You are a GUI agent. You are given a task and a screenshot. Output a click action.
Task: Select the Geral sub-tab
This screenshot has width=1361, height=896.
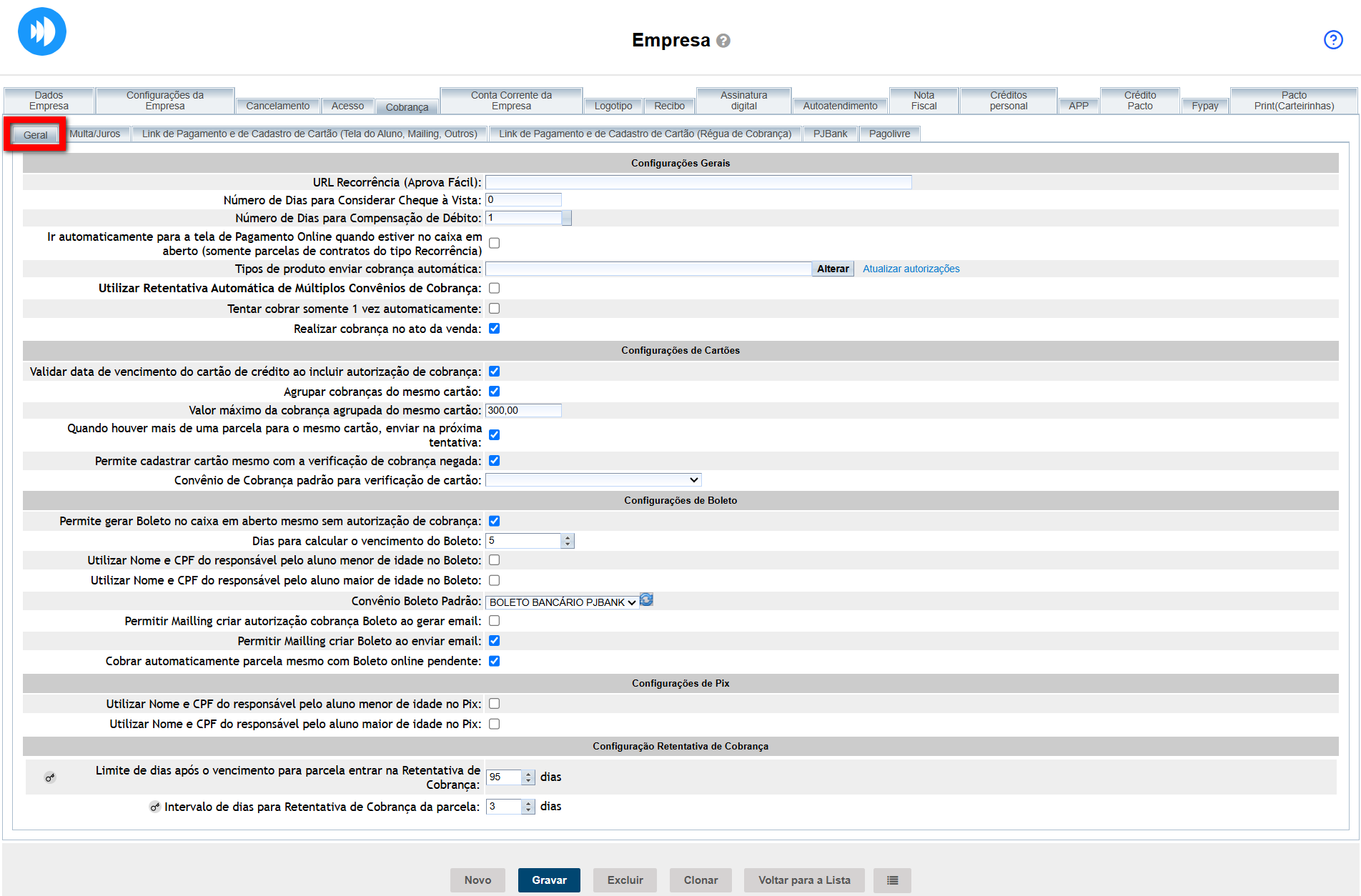[x=36, y=135]
